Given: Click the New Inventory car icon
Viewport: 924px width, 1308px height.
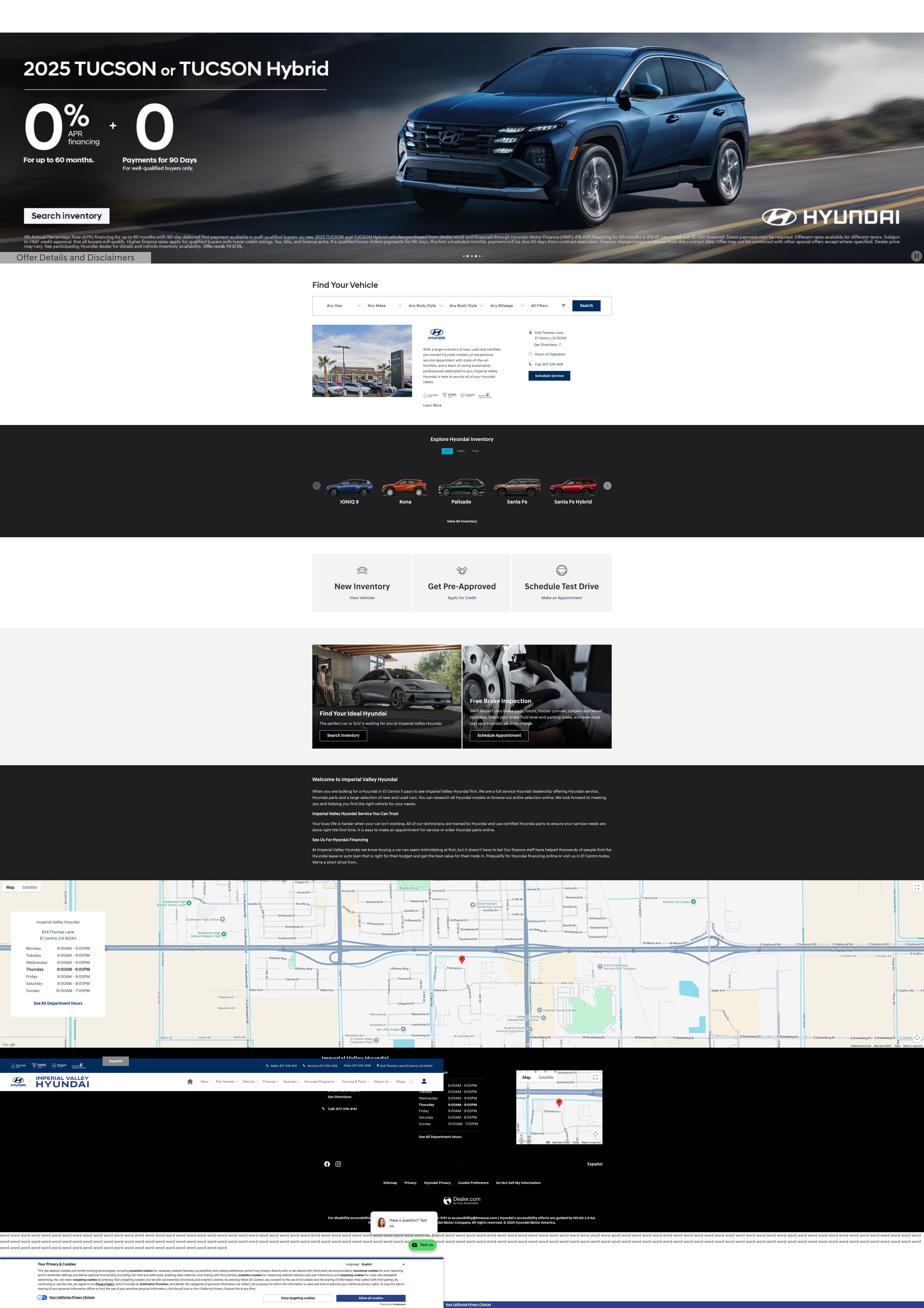Looking at the screenshot, I should [x=362, y=570].
